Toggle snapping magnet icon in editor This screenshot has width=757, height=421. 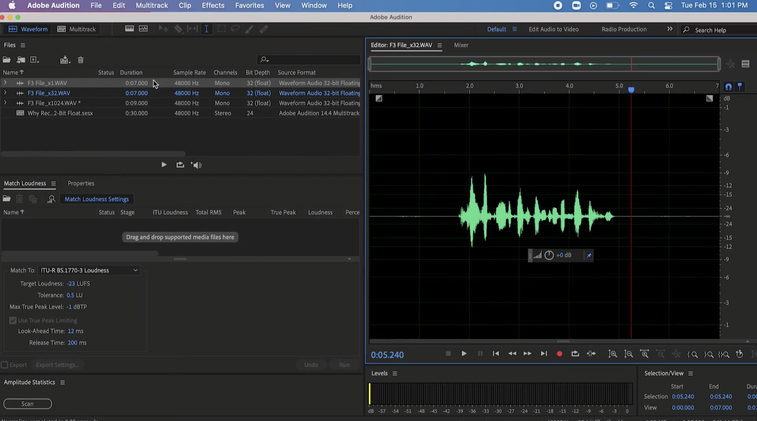pos(729,87)
